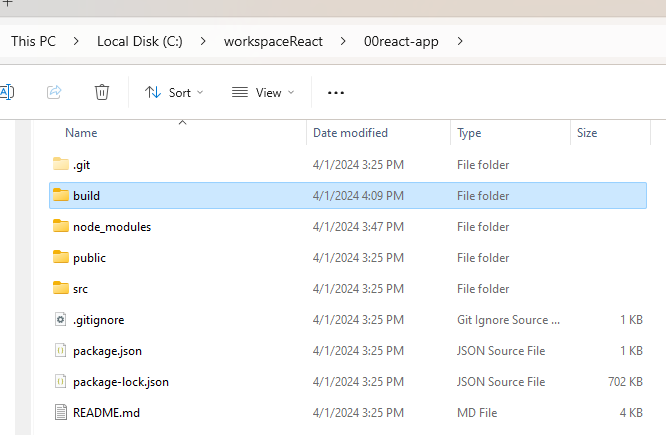Open the View dropdown menu
The image size is (666, 435).
click(263, 92)
